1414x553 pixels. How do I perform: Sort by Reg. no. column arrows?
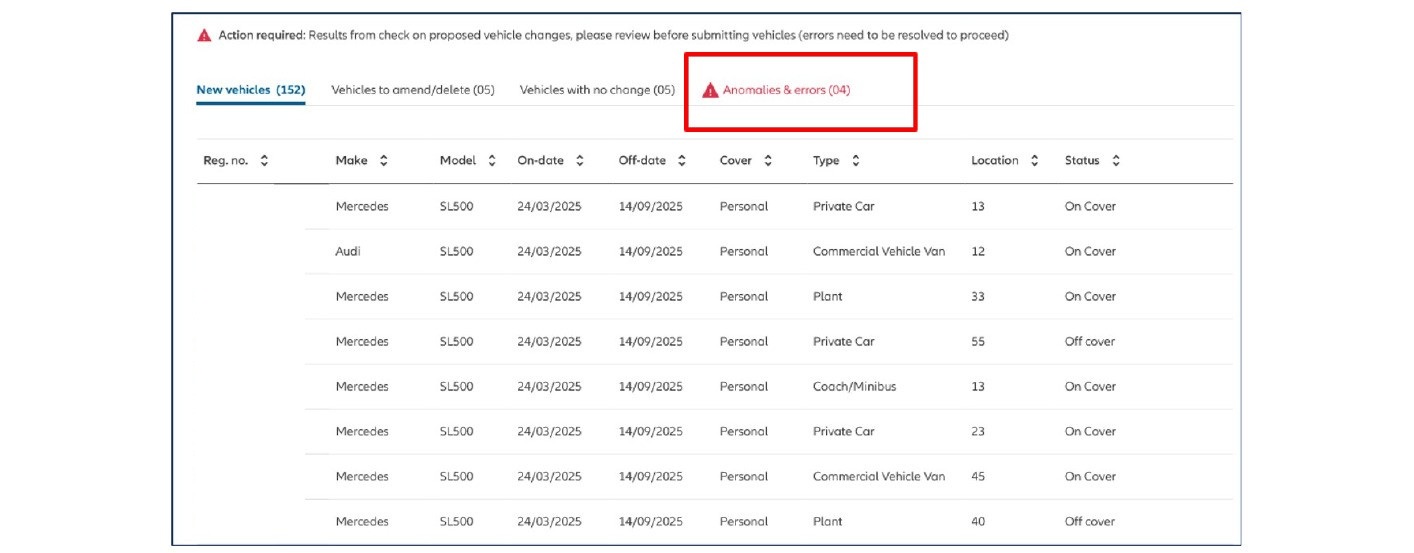(264, 161)
